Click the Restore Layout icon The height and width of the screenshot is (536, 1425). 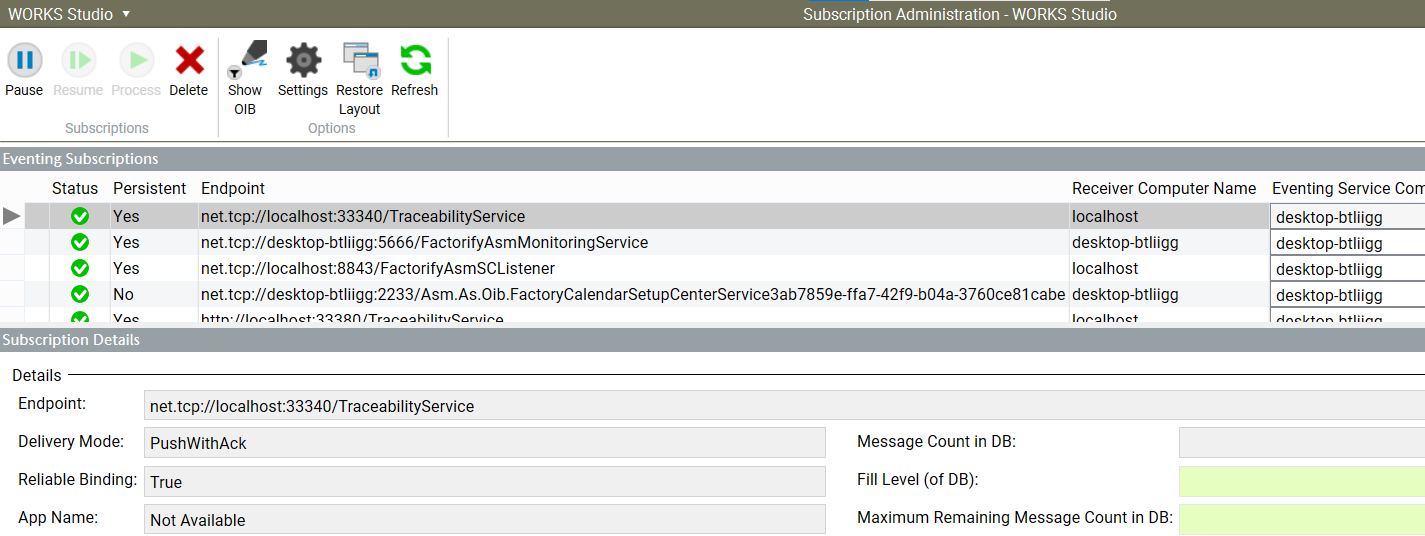coord(360,61)
